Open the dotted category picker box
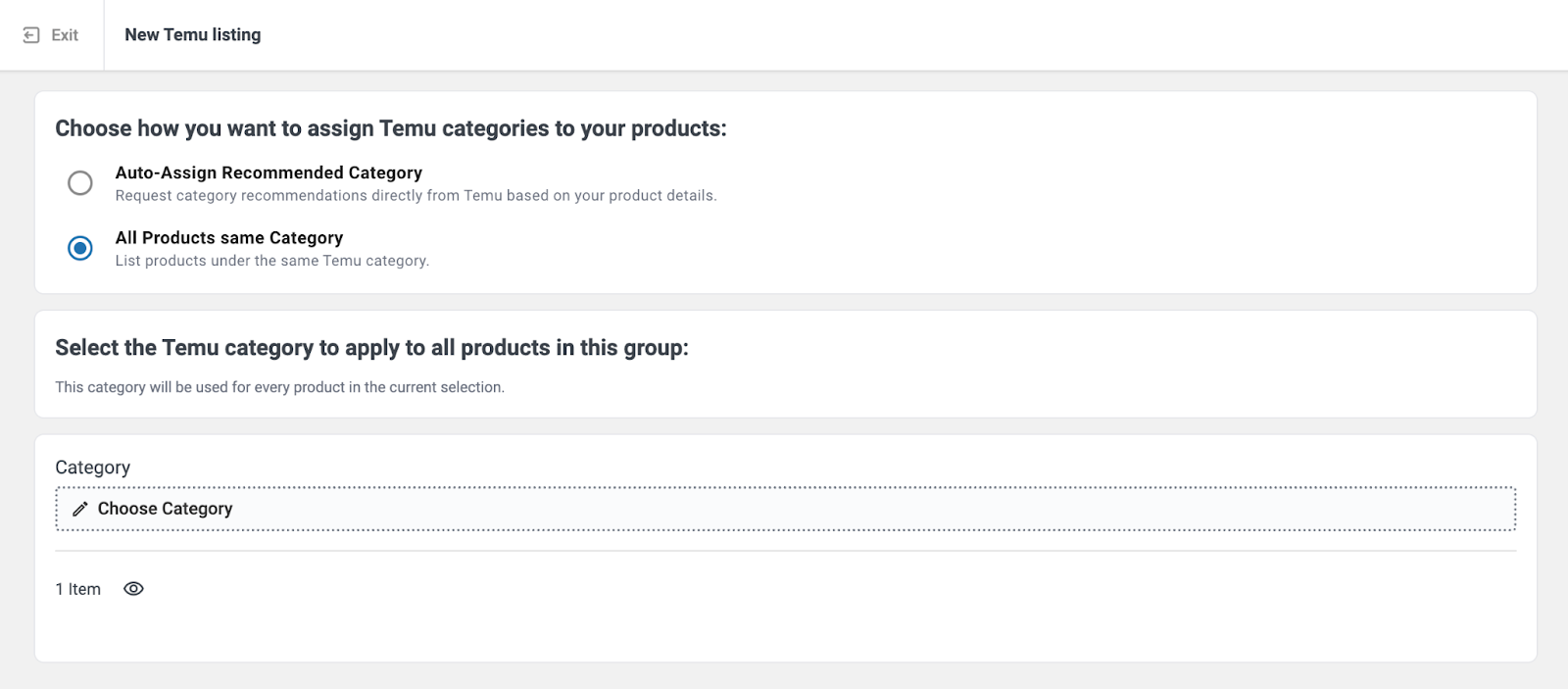 click(x=784, y=509)
